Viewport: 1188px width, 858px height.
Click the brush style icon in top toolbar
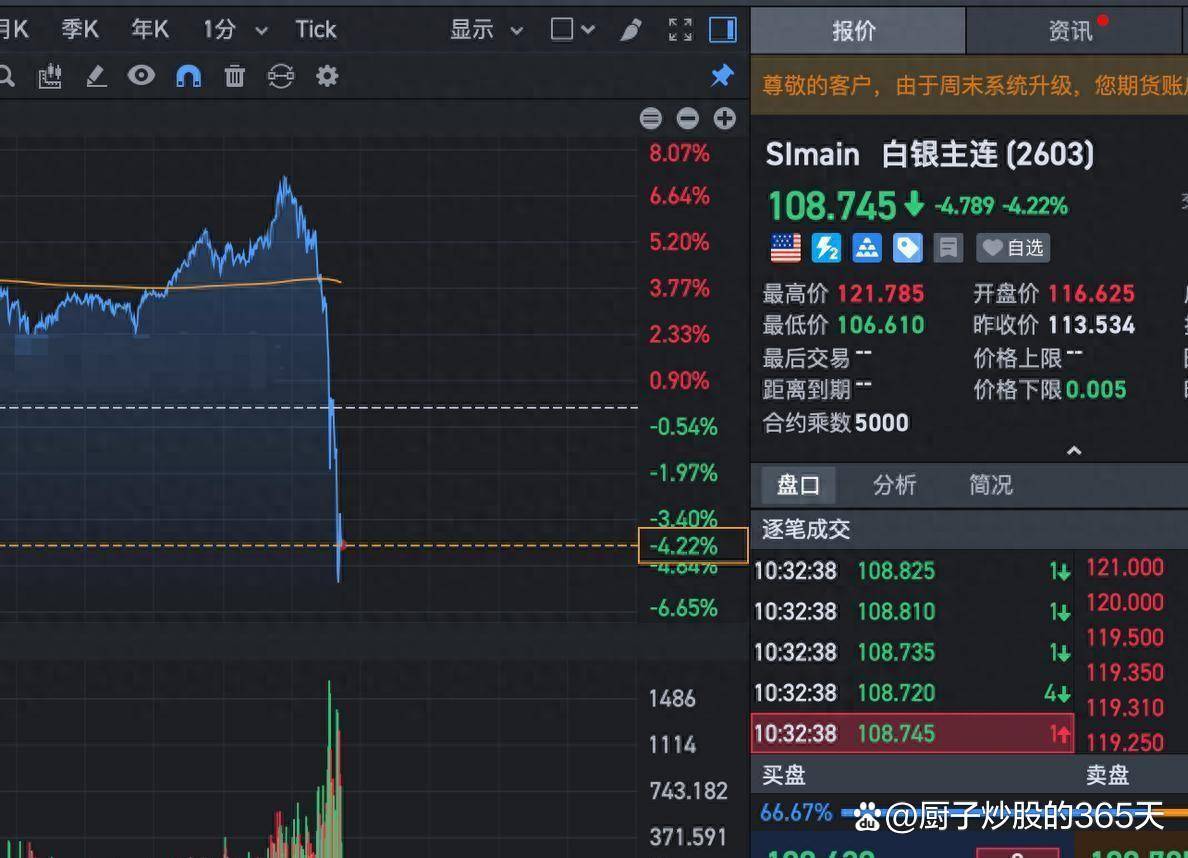[x=629, y=29]
